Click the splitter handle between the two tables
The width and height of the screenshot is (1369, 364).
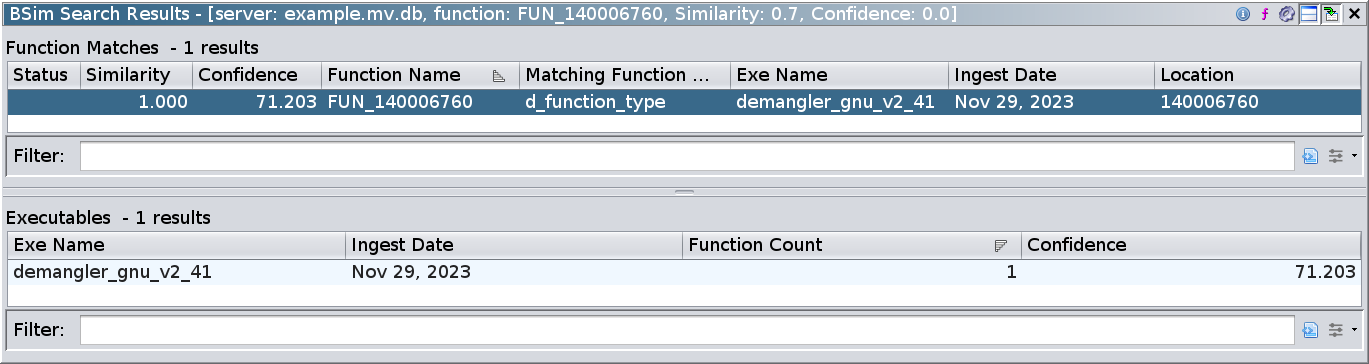point(684,190)
